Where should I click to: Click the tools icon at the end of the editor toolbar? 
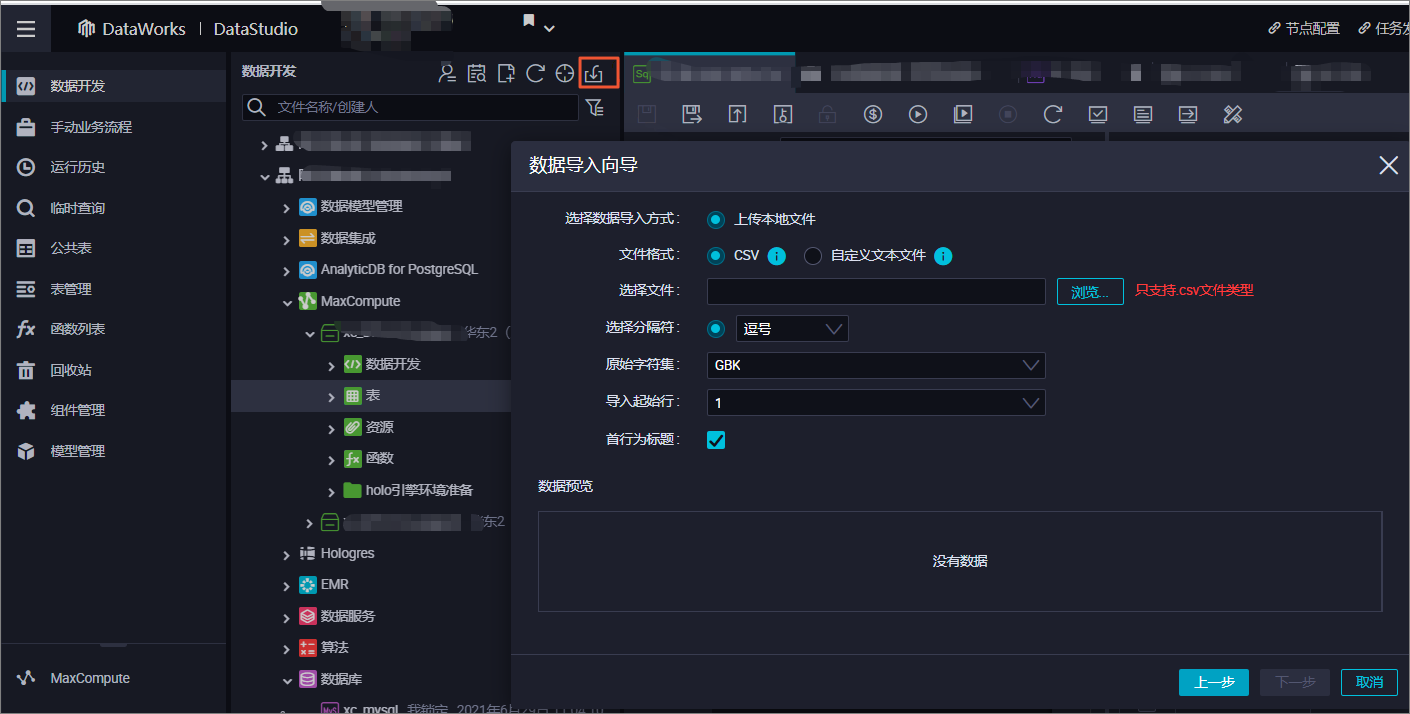pos(1232,114)
